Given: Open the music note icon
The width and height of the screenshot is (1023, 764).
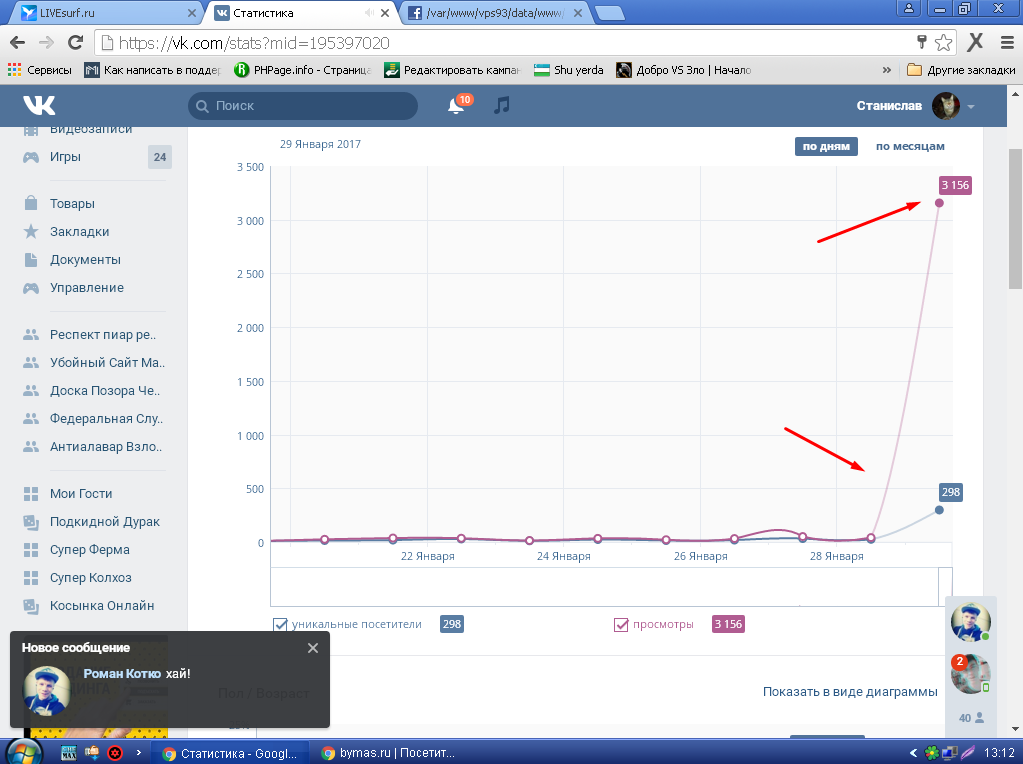Looking at the screenshot, I should (x=502, y=105).
